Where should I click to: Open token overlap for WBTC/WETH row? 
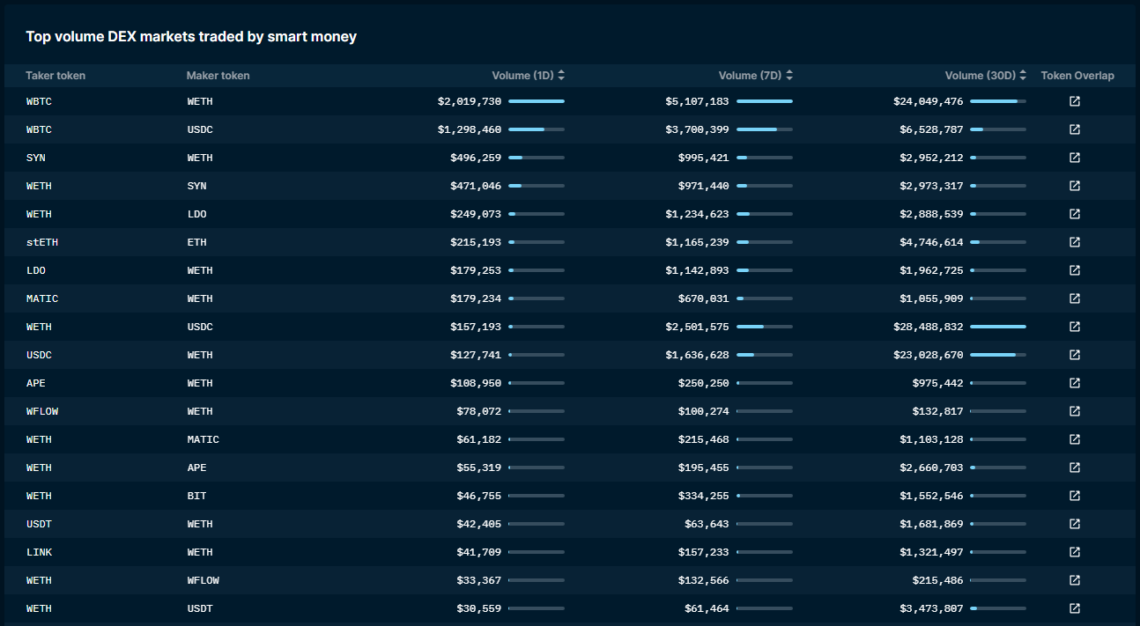pyautogui.click(x=1074, y=101)
